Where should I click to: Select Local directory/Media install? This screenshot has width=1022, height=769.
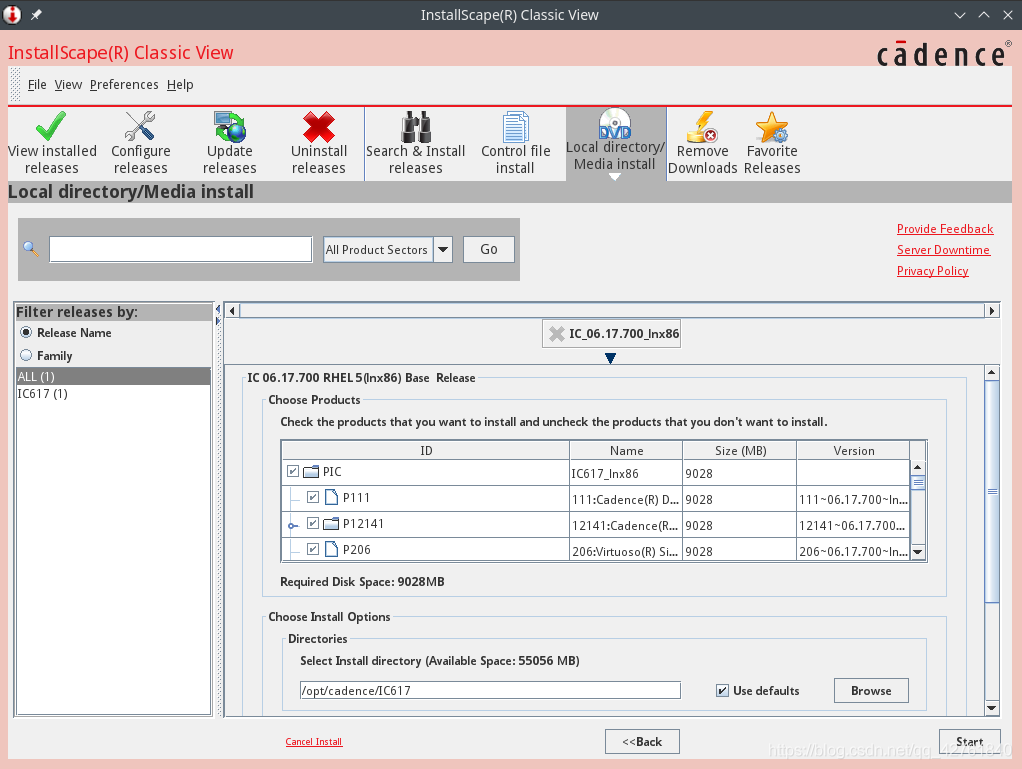click(615, 142)
